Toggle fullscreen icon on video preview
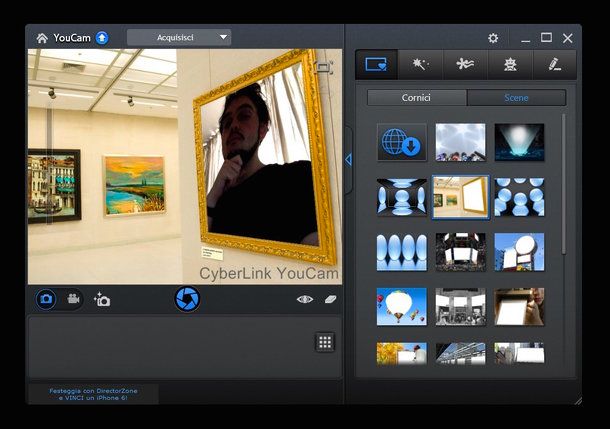Image resolution: width=610 pixels, height=429 pixels. (324, 67)
